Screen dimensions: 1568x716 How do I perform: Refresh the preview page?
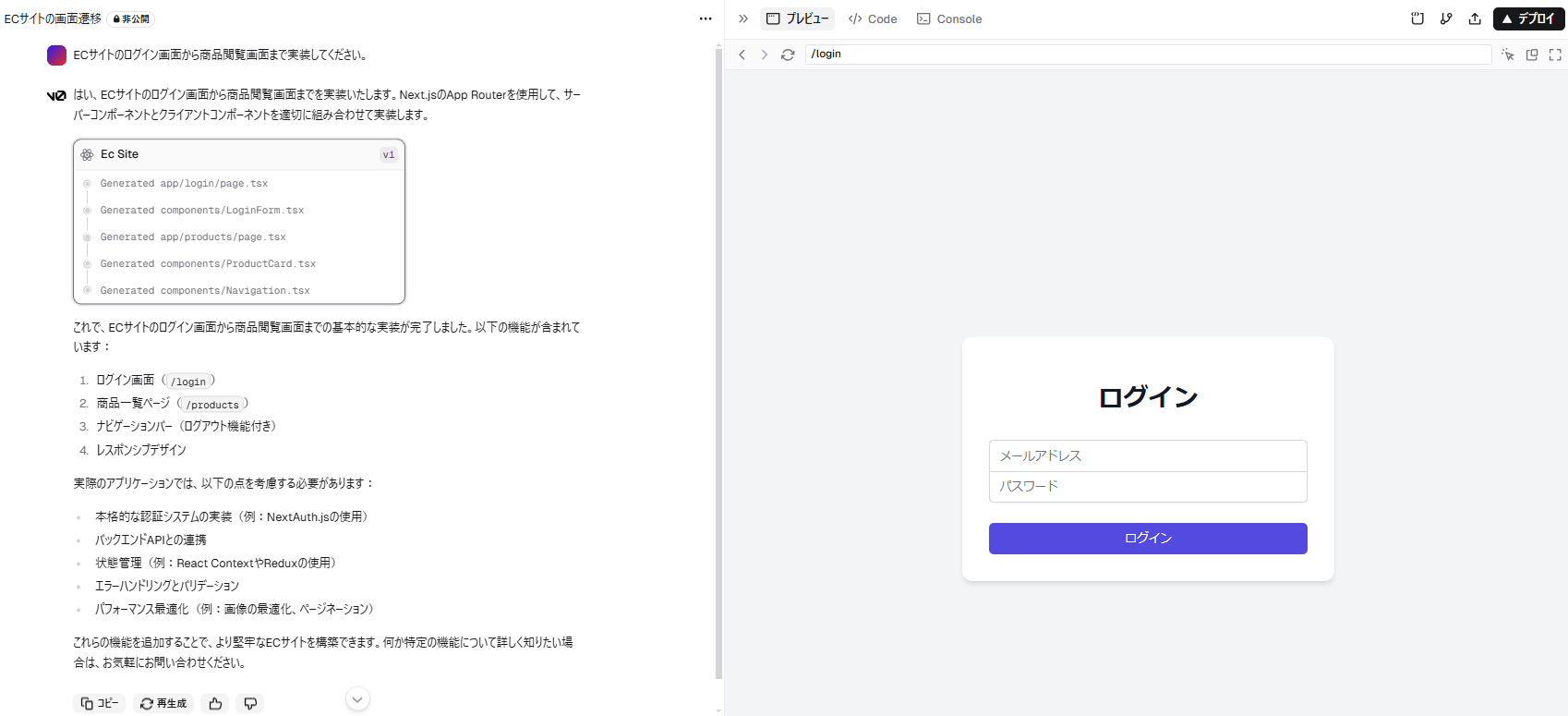coord(788,55)
